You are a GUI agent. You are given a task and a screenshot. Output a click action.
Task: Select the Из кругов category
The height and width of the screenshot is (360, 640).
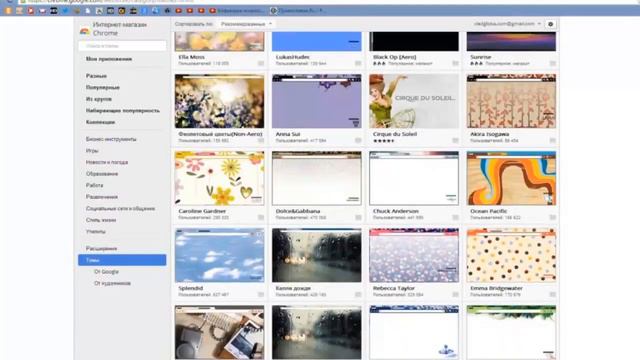click(x=98, y=99)
